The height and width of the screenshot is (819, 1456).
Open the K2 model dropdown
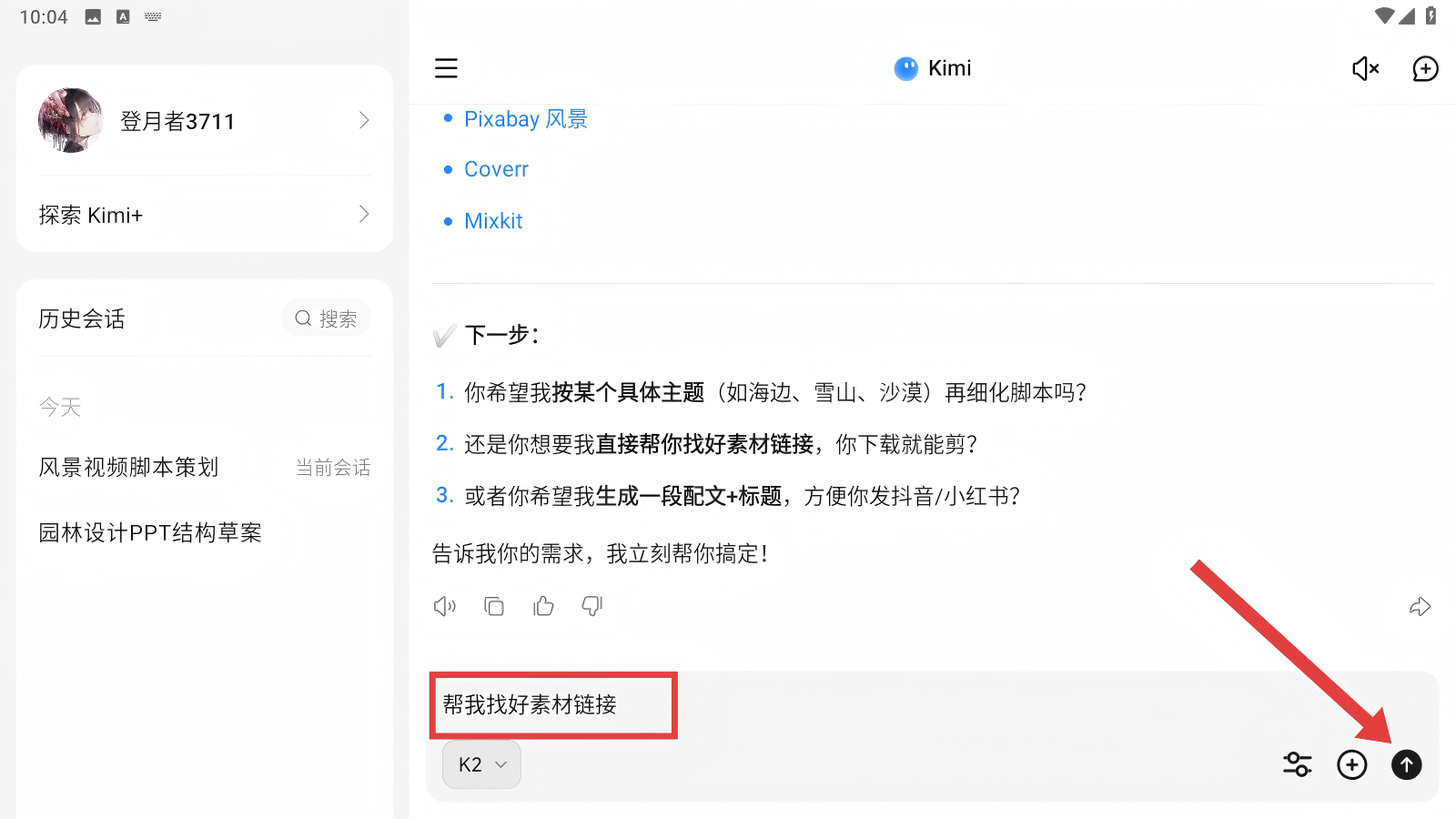click(481, 764)
